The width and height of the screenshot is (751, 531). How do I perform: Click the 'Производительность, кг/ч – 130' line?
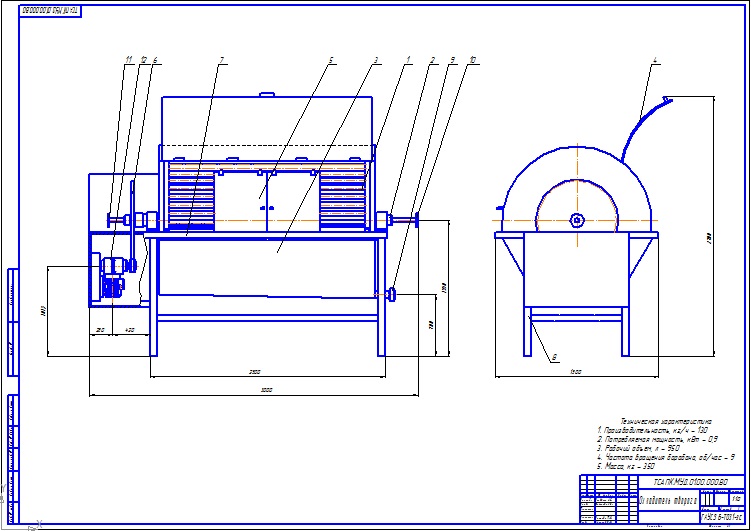tap(653, 430)
